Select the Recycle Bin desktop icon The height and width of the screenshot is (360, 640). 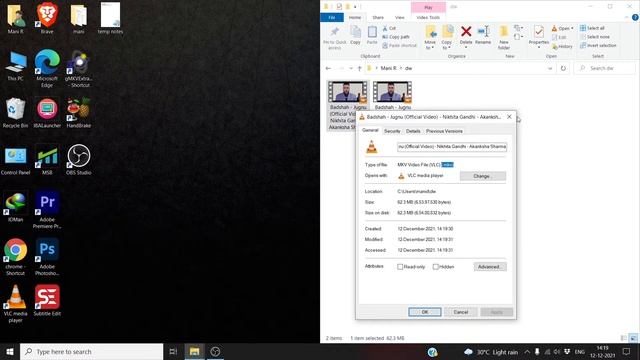pos(16,113)
